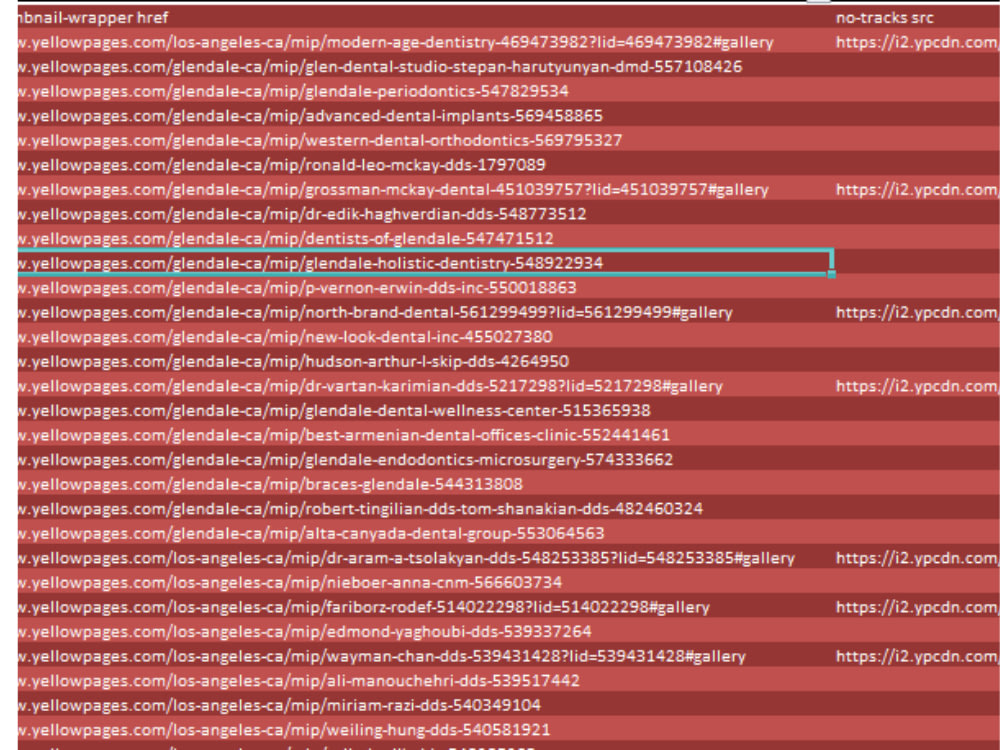Viewport: 1000px width, 750px height.
Task: Select the edmond-yaghoubi-dds-539337264 cell
Action: 425,631
